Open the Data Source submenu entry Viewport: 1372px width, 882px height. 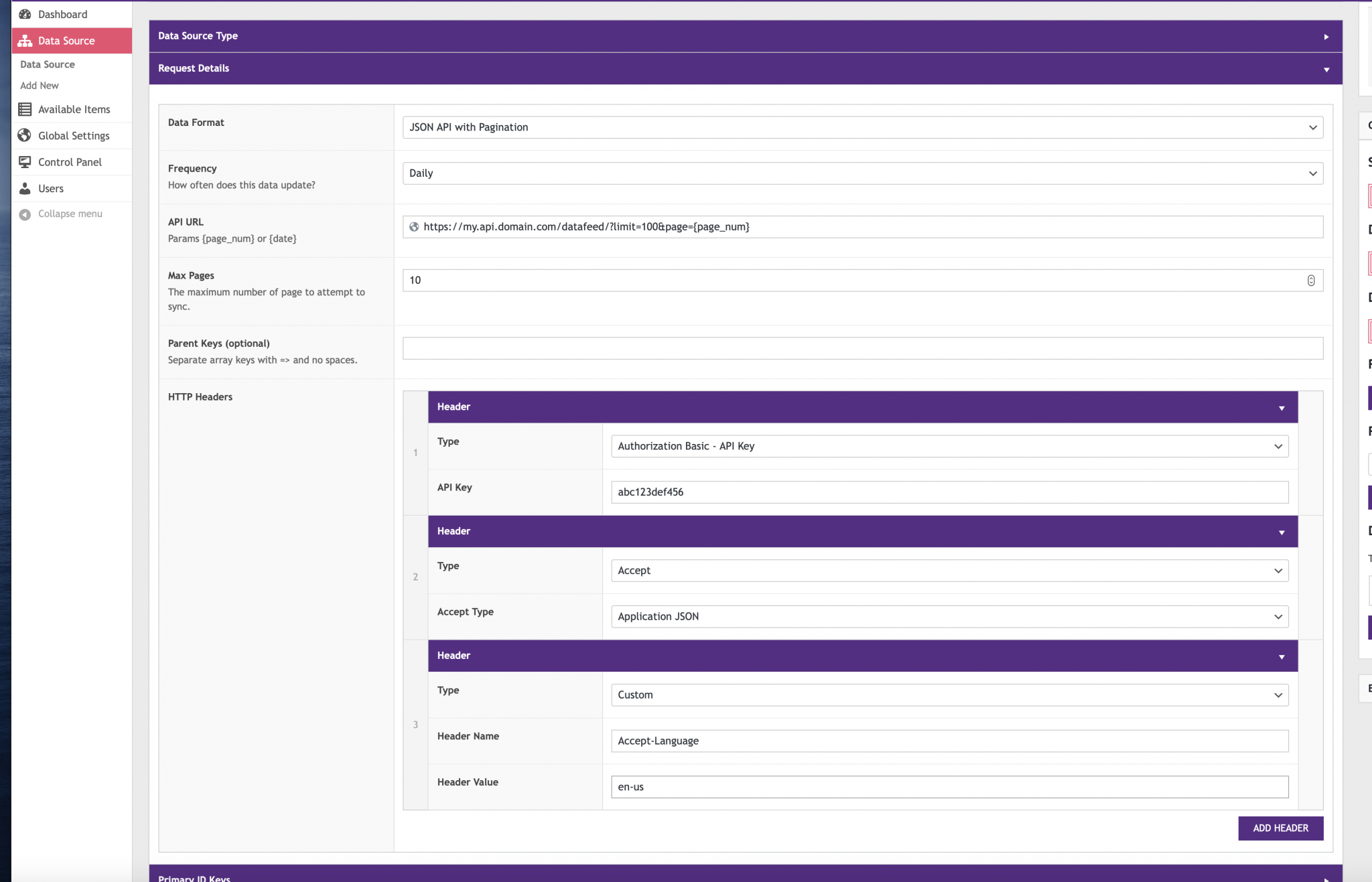click(x=48, y=64)
